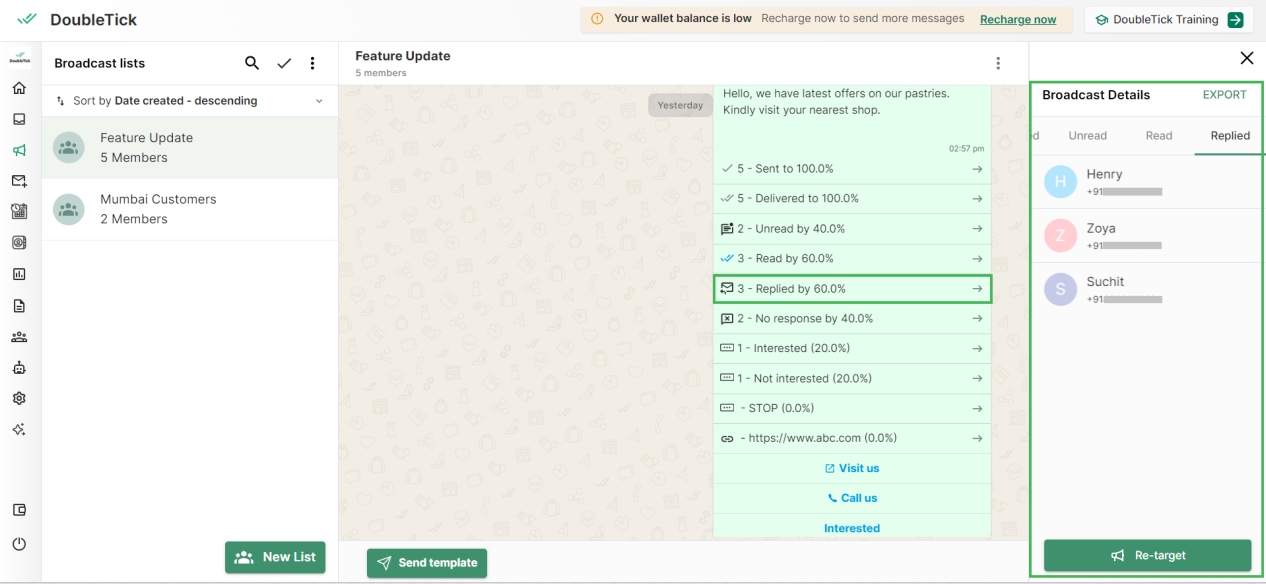Image resolution: width=1266 pixels, height=584 pixels.
Task: Click the Recharge now link
Action: point(1017,20)
